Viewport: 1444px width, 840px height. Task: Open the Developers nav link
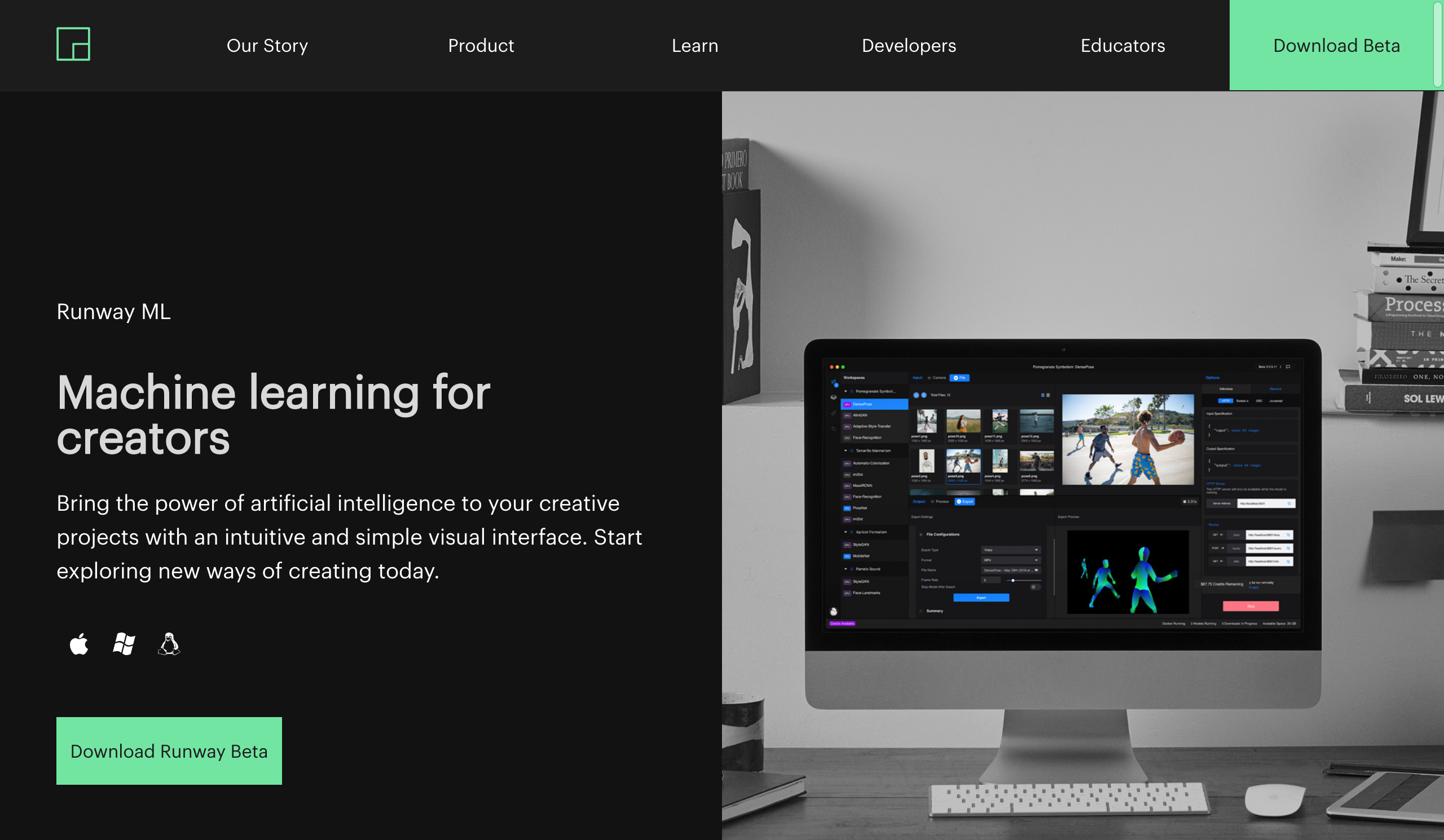(909, 45)
